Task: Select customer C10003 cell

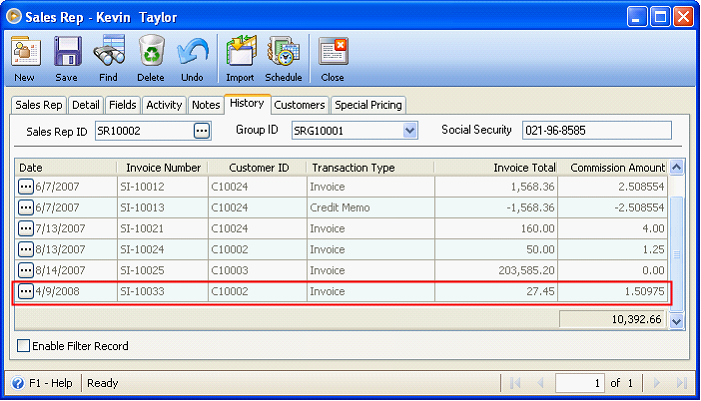Action: coord(258,270)
